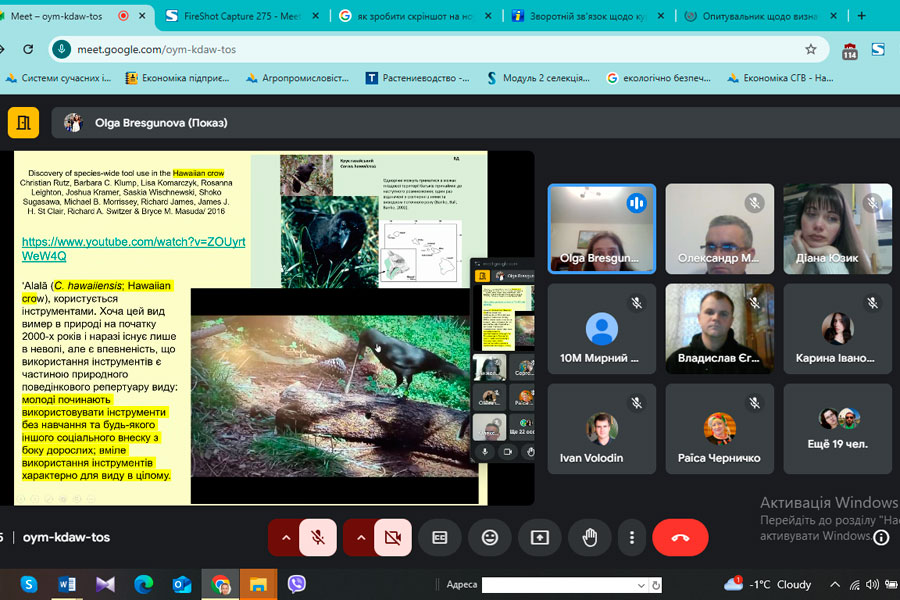Leave the call with red hang-up button
Viewport: 900px width, 600px height.
tap(680, 537)
